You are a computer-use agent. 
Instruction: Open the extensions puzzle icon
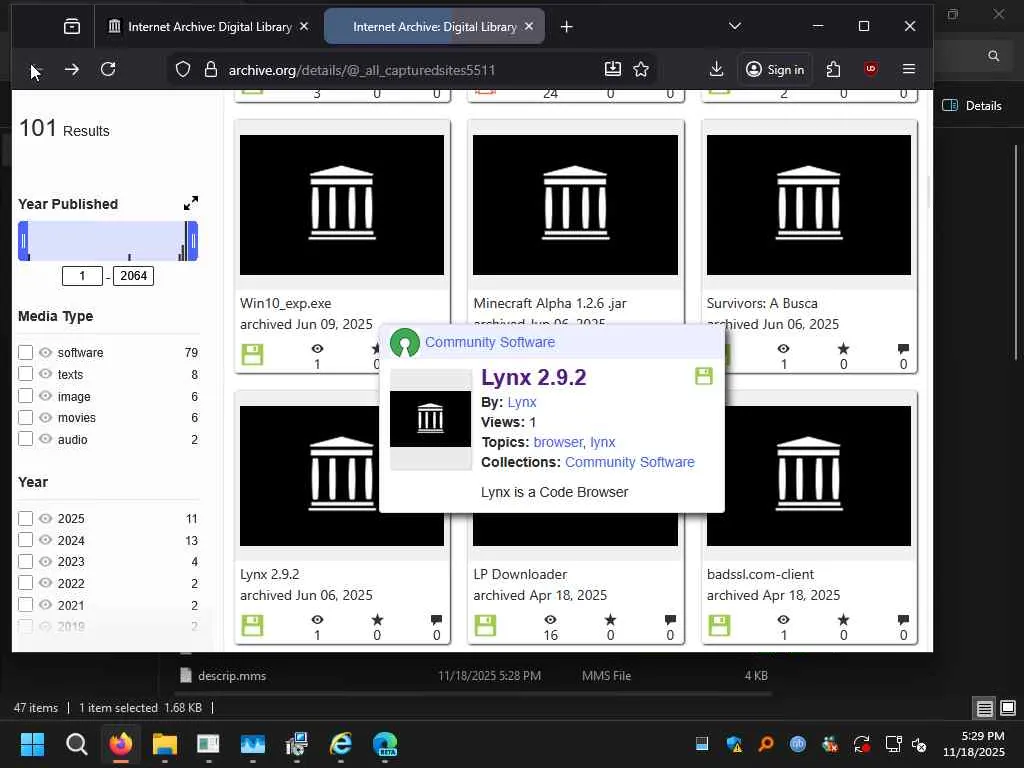coord(833,69)
